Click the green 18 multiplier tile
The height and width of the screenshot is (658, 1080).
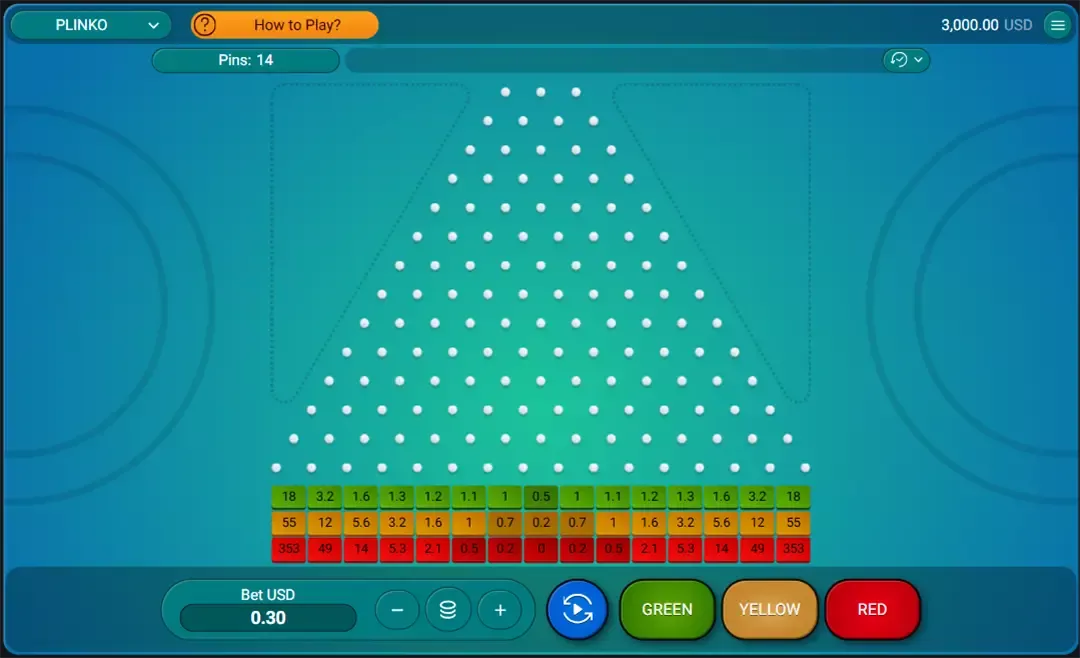click(x=288, y=496)
